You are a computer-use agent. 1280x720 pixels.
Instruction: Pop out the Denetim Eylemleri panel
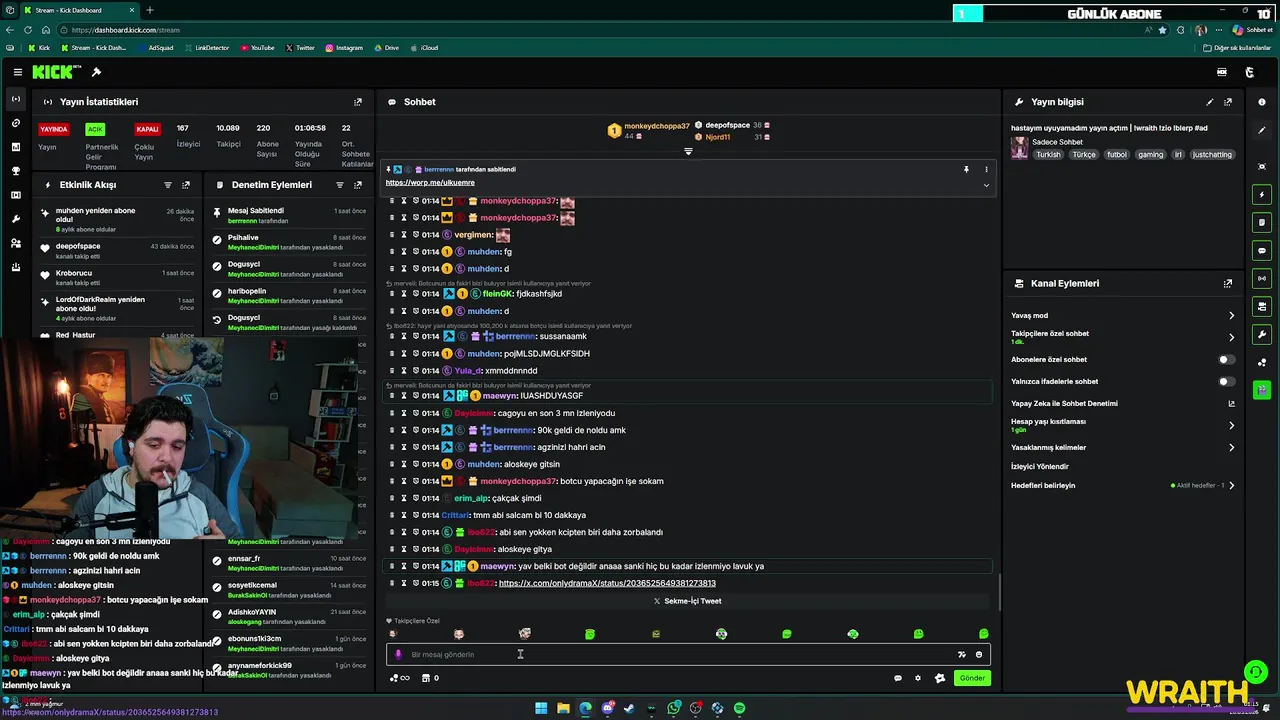click(358, 185)
